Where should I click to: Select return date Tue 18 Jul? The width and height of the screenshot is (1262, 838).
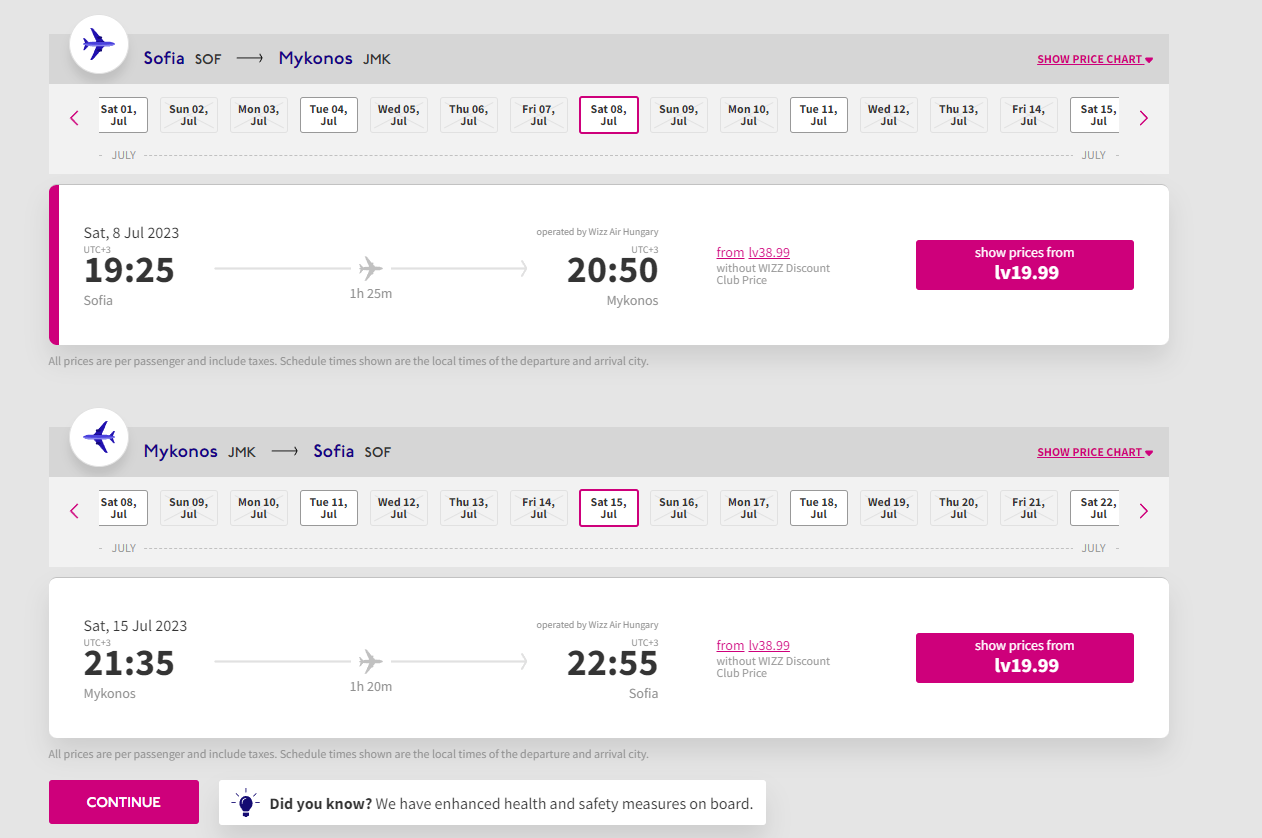coord(819,508)
